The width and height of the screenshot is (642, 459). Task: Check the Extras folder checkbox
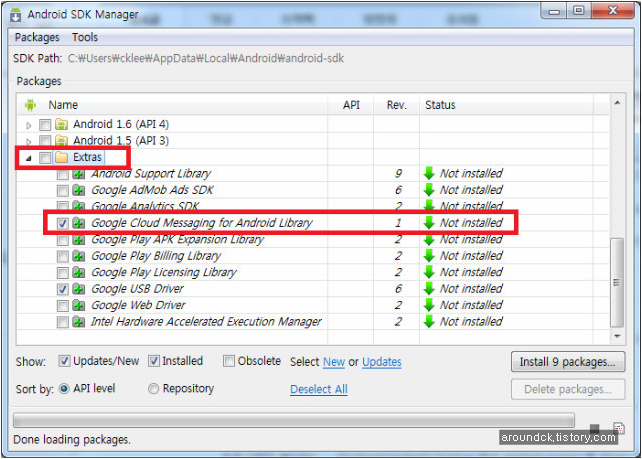pos(45,158)
